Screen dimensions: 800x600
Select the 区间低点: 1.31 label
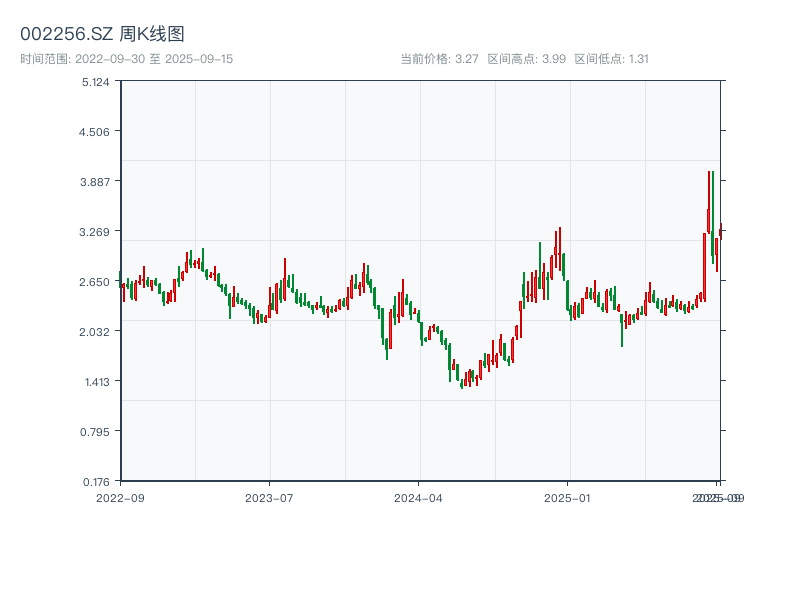tap(612, 59)
